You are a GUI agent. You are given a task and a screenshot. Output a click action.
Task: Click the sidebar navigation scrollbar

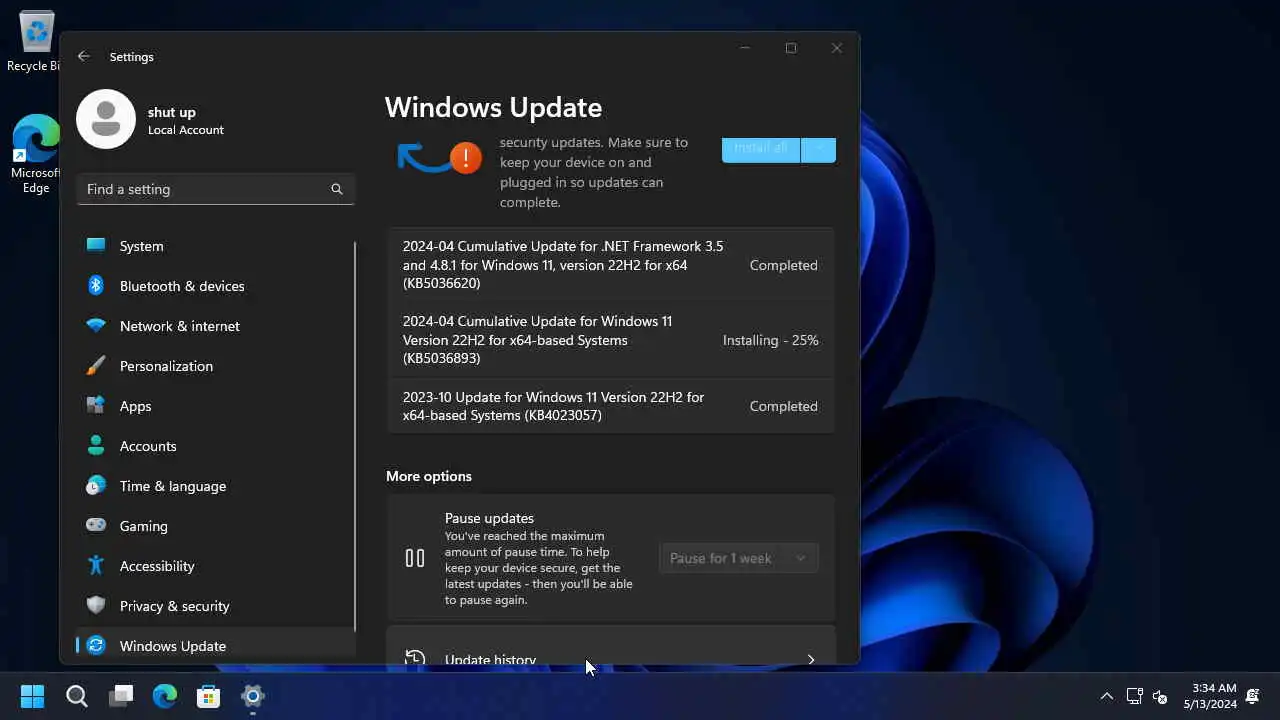(x=355, y=435)
